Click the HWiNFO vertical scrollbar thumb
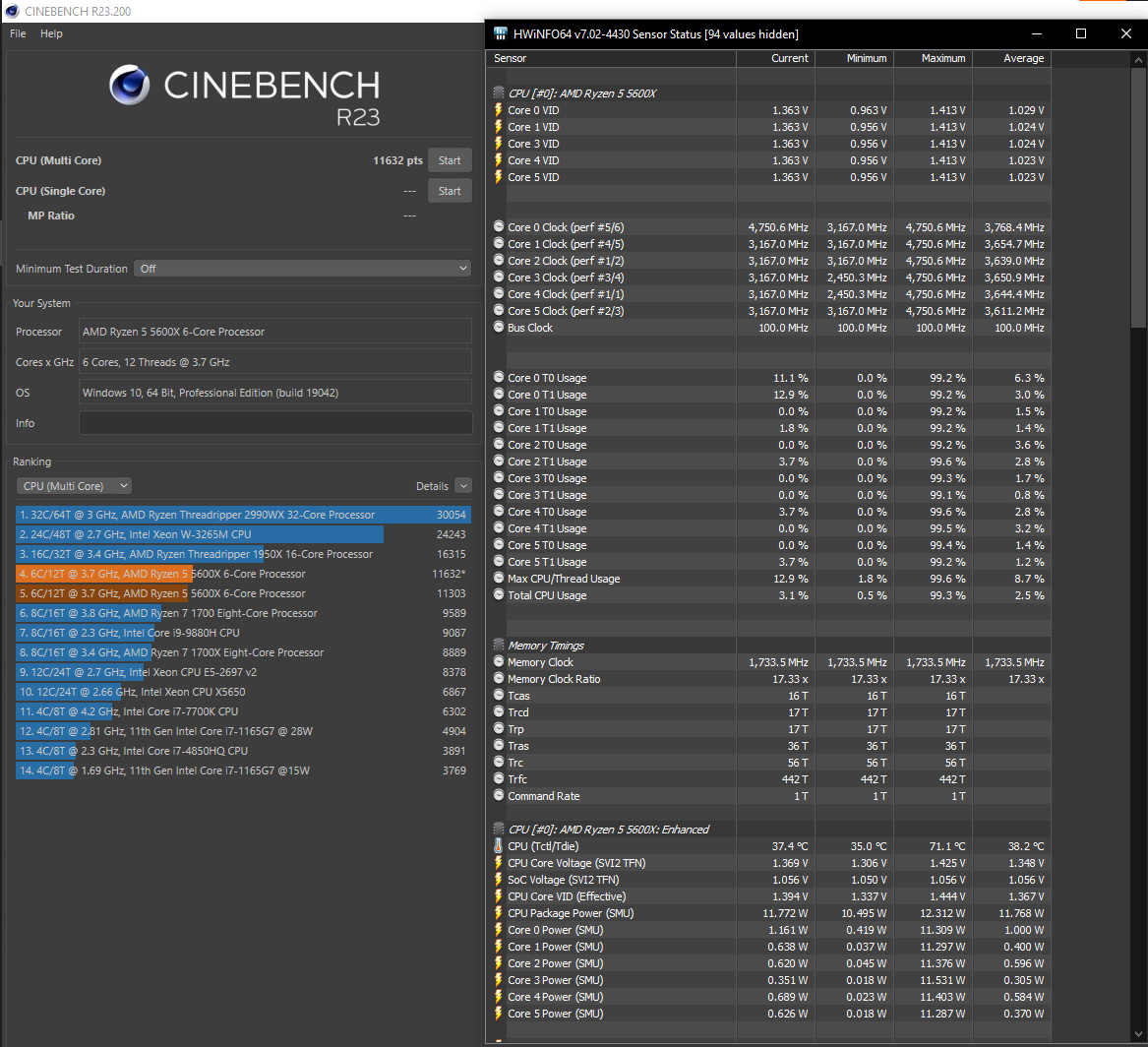 [1138, 198]
